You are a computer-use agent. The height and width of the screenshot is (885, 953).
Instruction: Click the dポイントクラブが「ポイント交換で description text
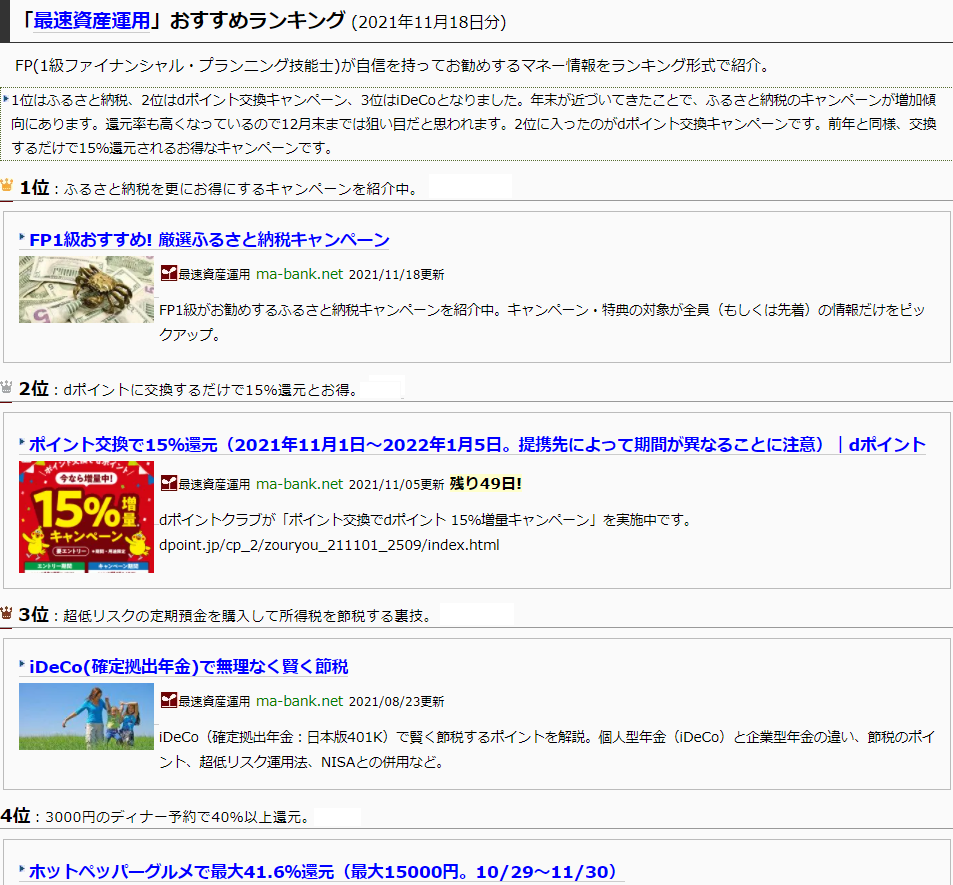pos(426,520)
